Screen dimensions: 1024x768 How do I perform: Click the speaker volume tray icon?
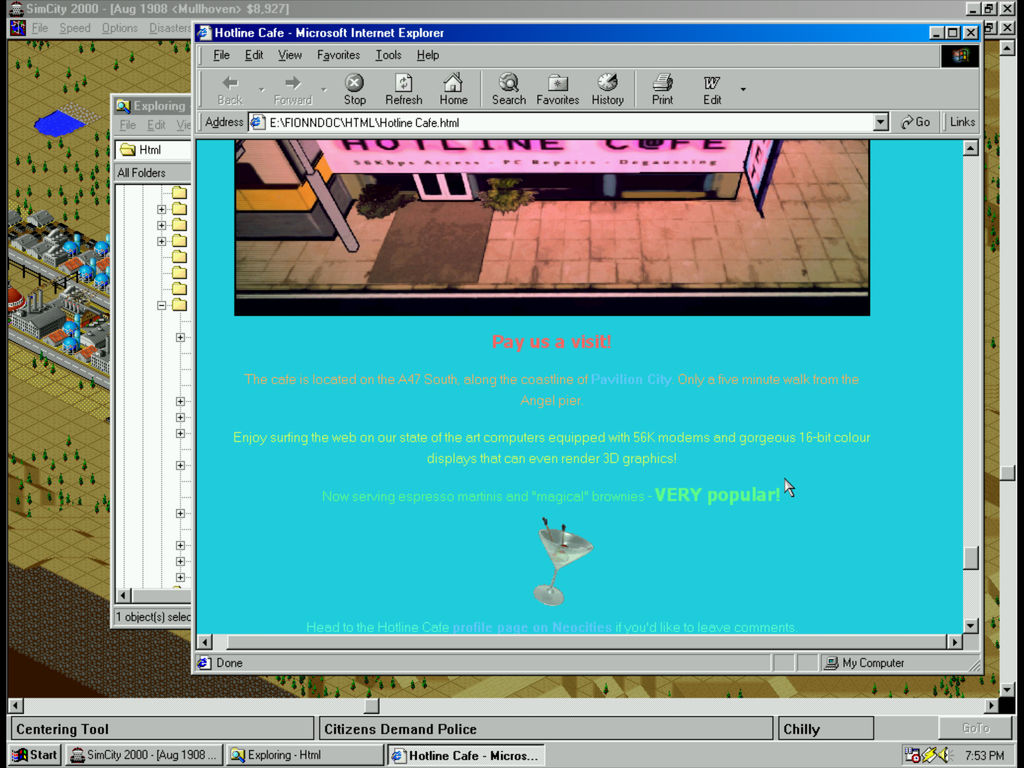[946, 755]
